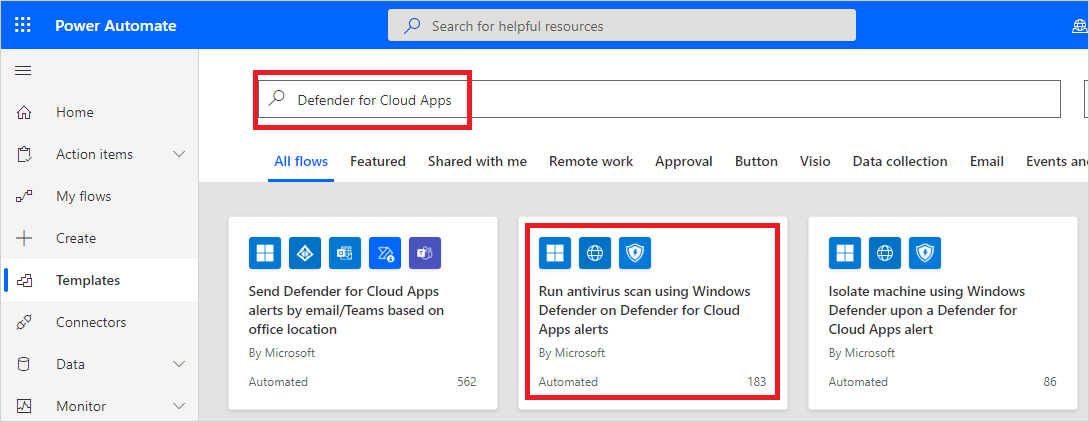Click the Create plus icon
The image size is (1089, 422).
coord(24,238)
